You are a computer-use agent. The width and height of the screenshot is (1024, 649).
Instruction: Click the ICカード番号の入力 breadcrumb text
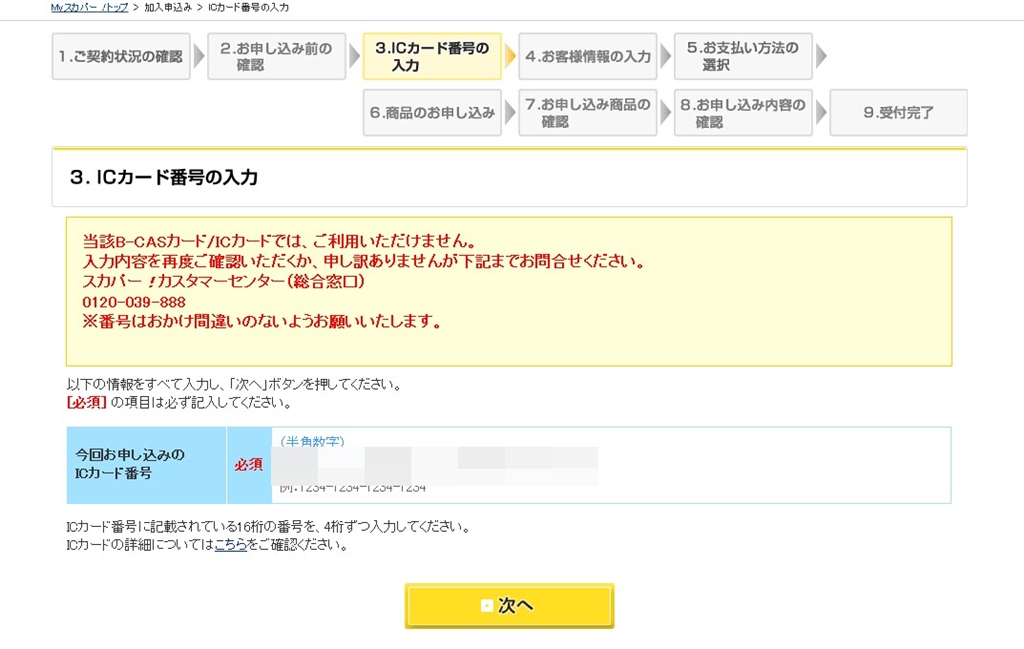coord(248,7)
